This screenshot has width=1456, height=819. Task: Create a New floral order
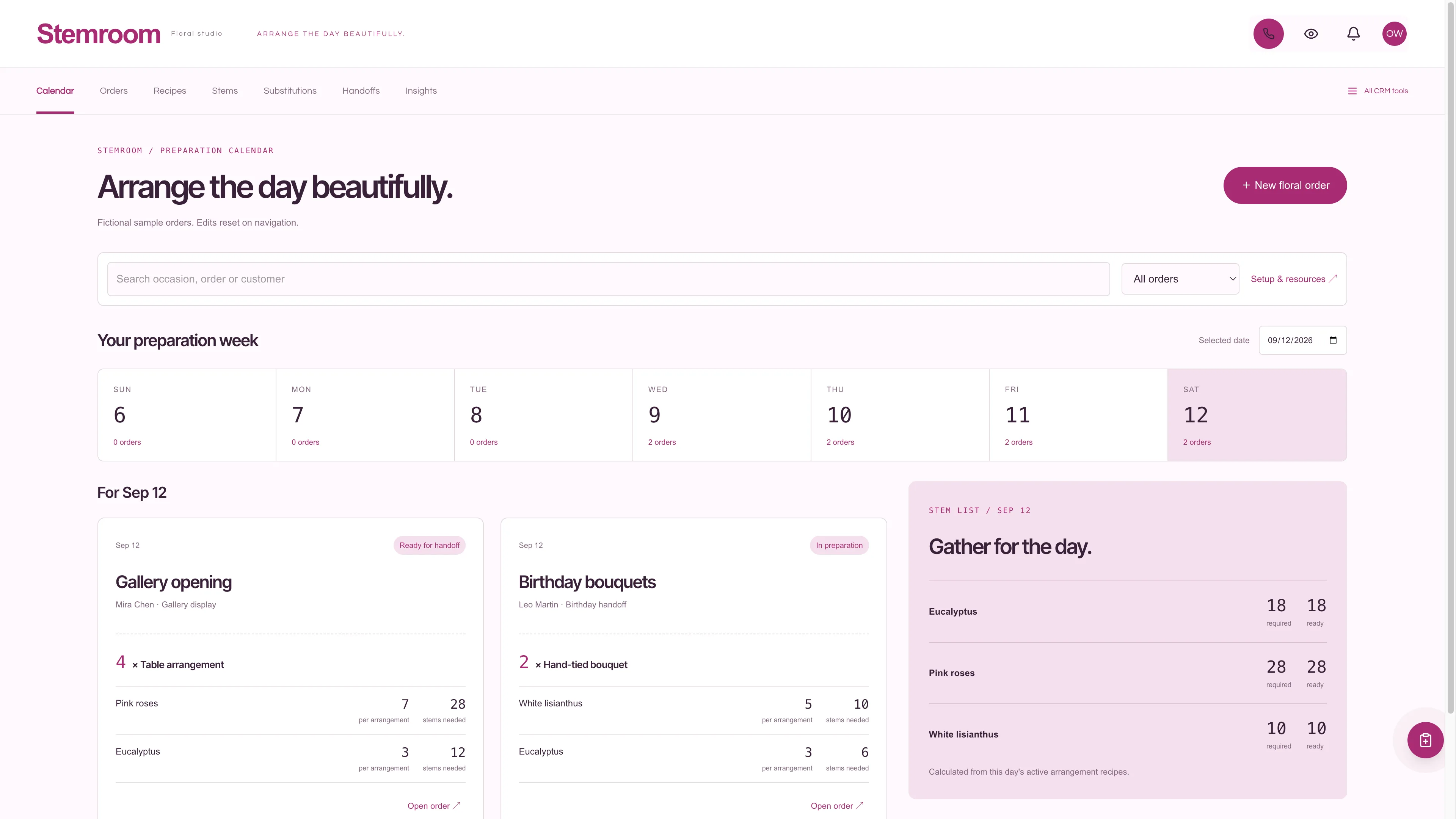tap(1285, 185)
